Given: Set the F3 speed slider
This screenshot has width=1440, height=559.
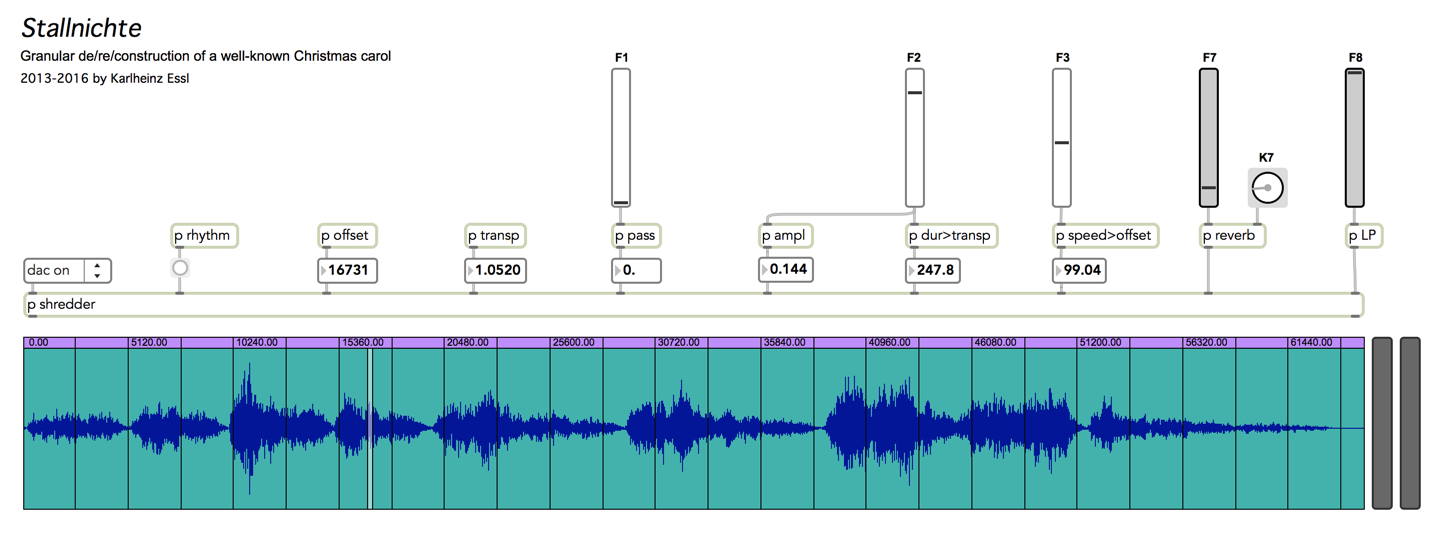Looking at the screenshot, I should click(1062, 138).
